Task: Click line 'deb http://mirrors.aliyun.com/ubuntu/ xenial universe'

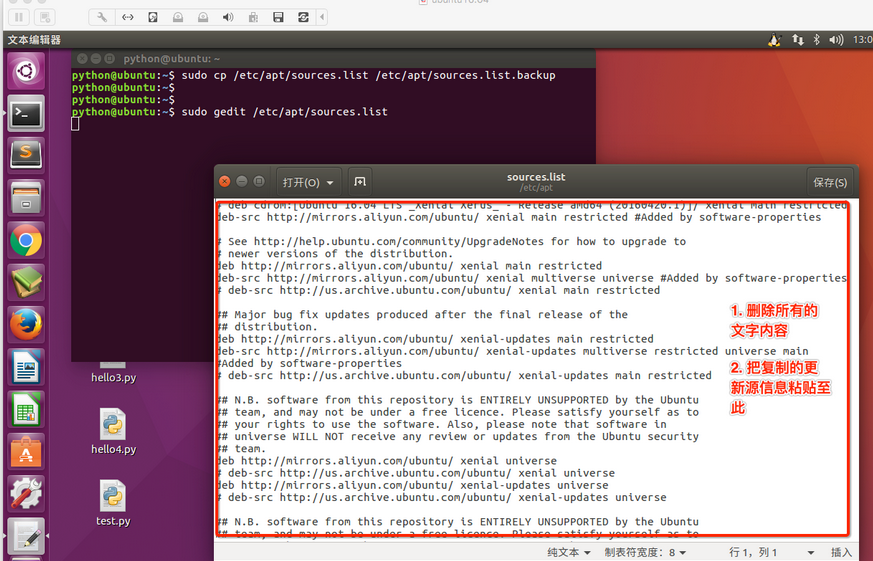Action: [x=387, y=461]
